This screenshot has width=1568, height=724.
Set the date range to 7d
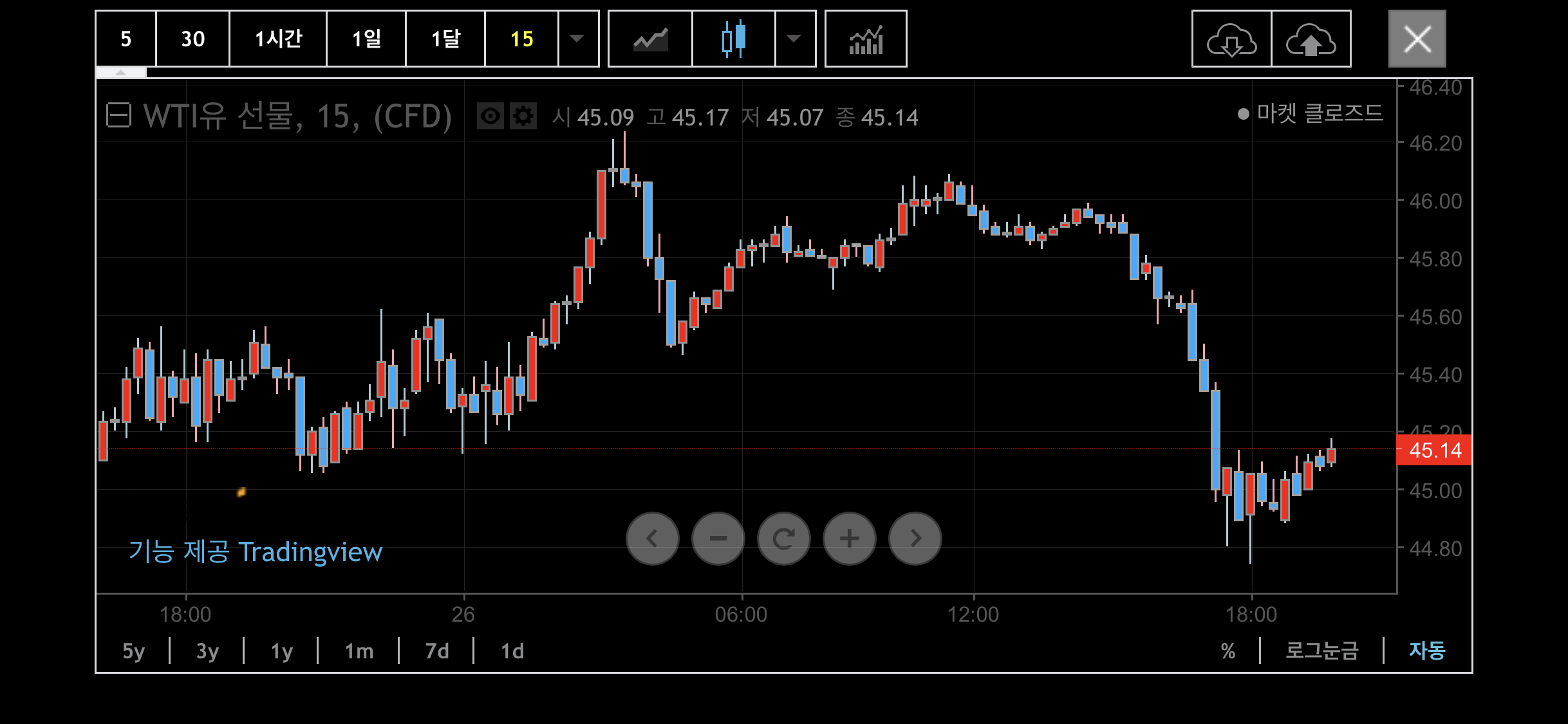tap(437, 651)
